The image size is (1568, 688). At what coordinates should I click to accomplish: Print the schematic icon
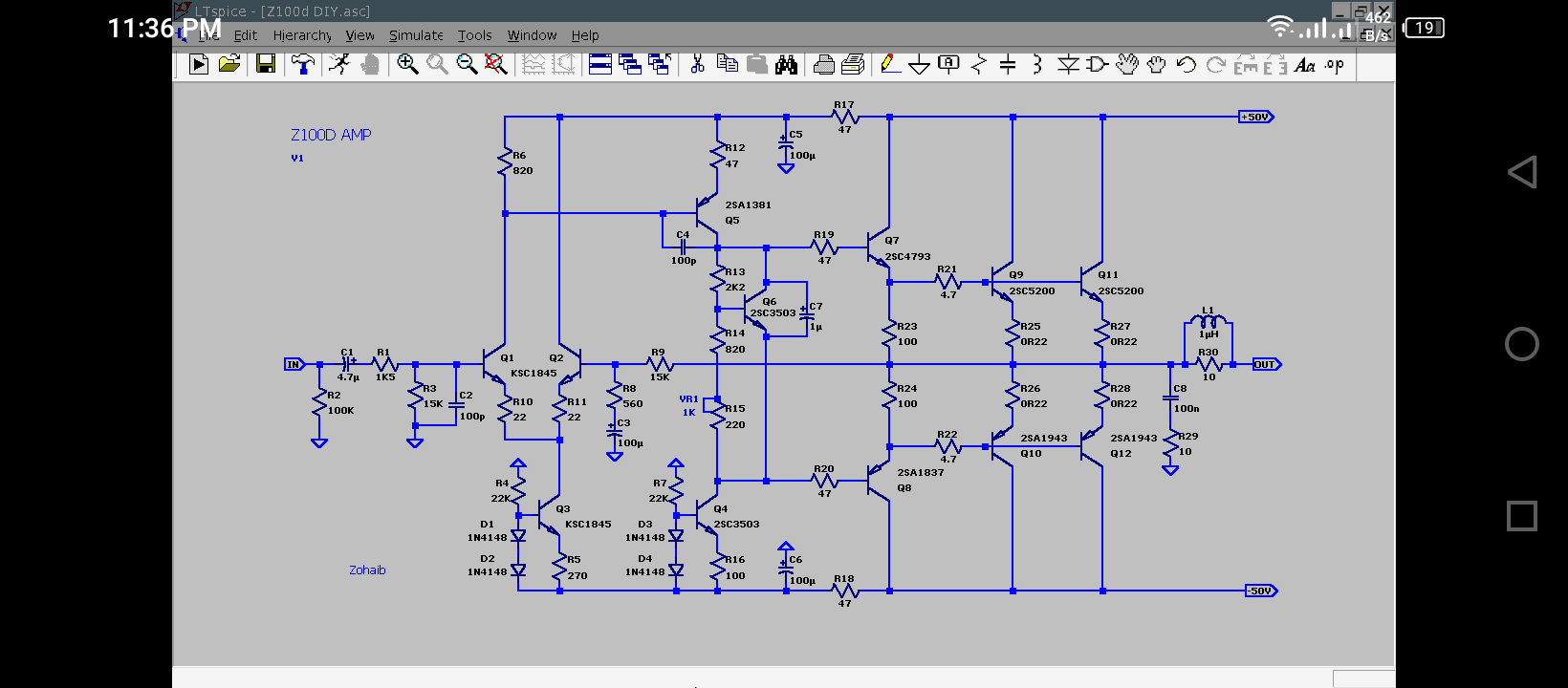pos(853,64)
